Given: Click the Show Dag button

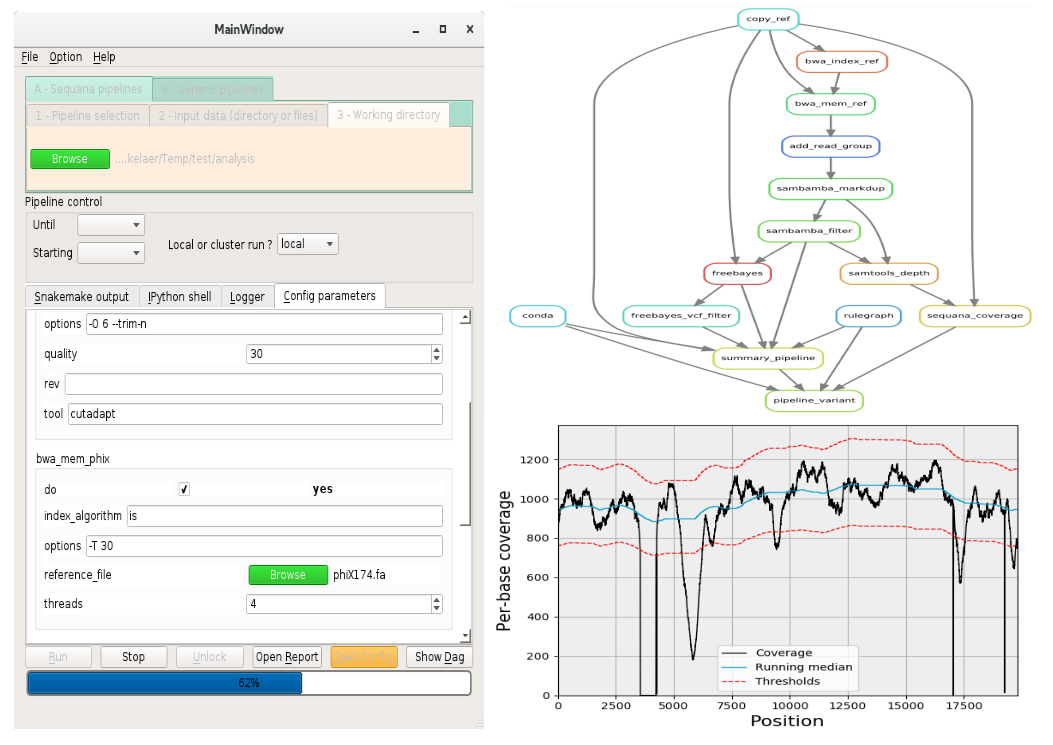Looking at the screenshot, I should [x=439, y=657].
